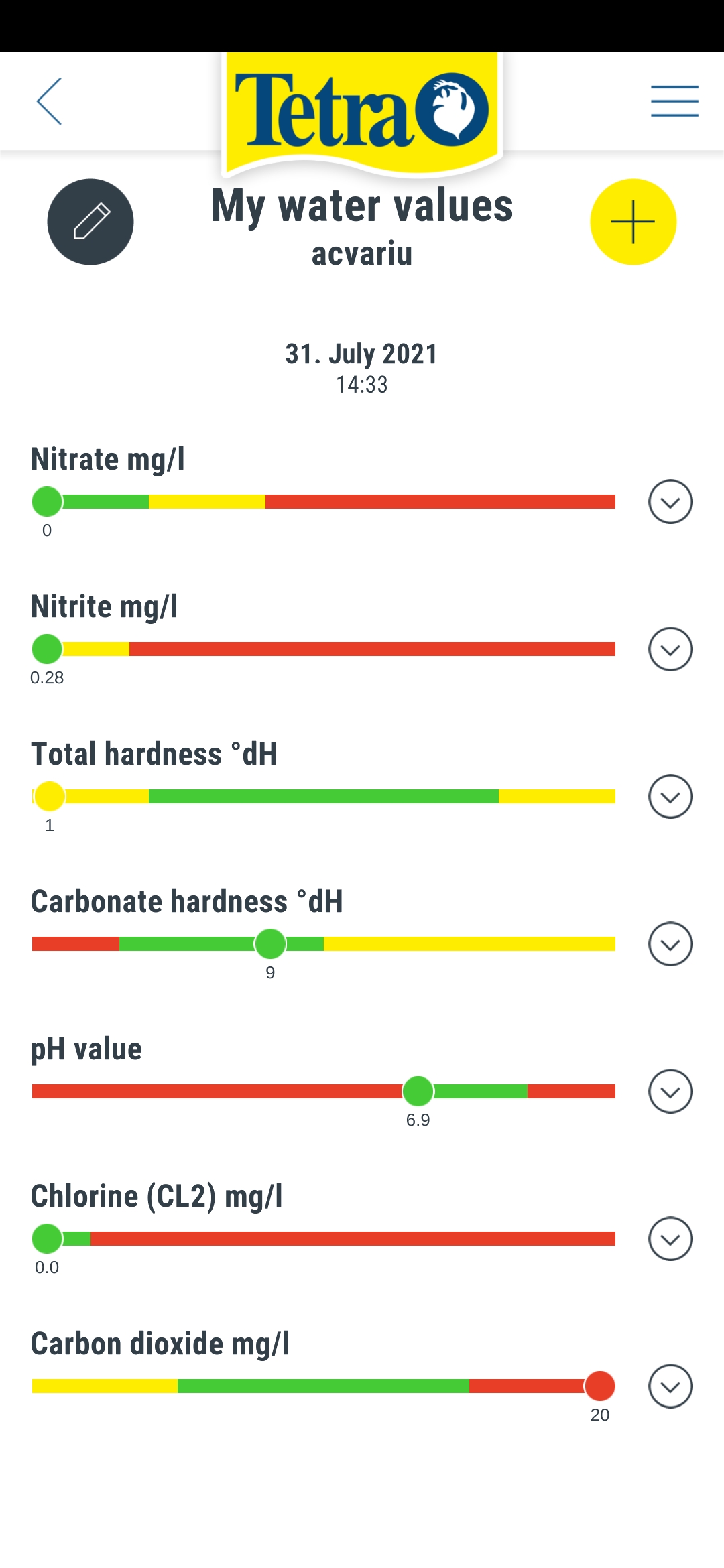Tap the acvariu aquarium name
Screen dimensions: 724x1568
point(362,254)
